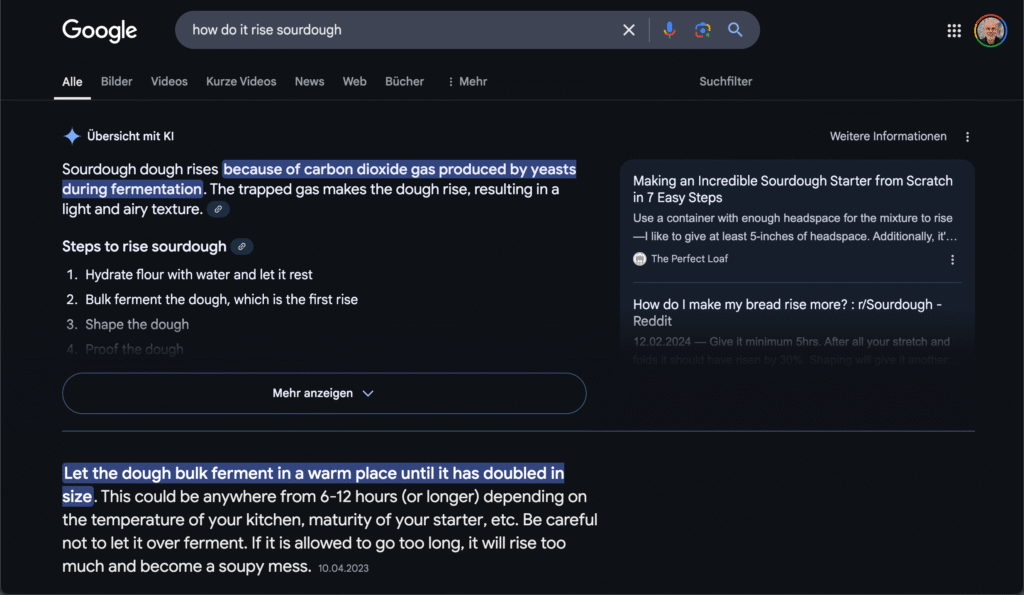Switch to the Bücher tab
This screenshot has height=595, width=1024.
click(x=404, y=82)
